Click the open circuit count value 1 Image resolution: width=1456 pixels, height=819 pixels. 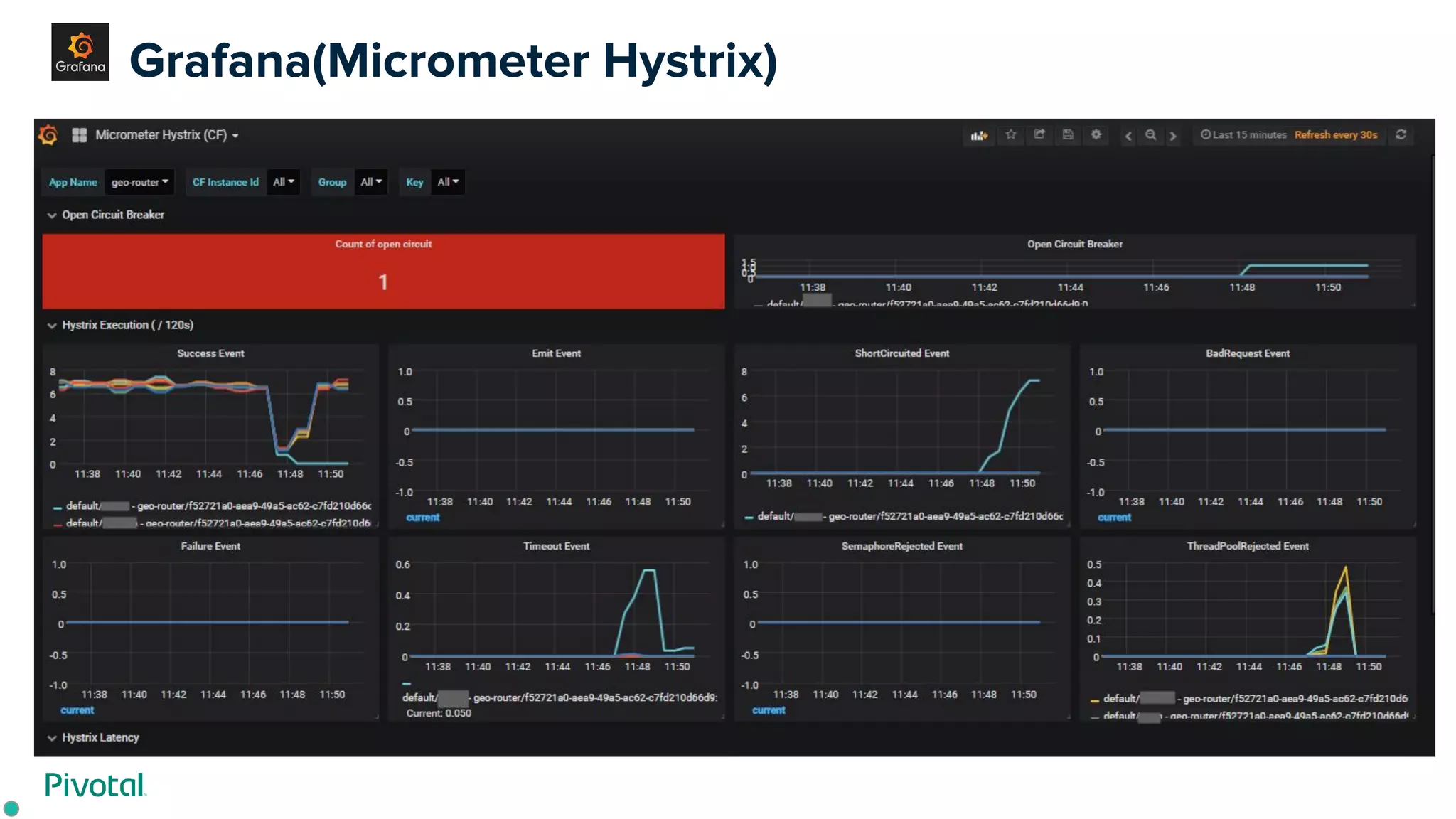point(383,282)
